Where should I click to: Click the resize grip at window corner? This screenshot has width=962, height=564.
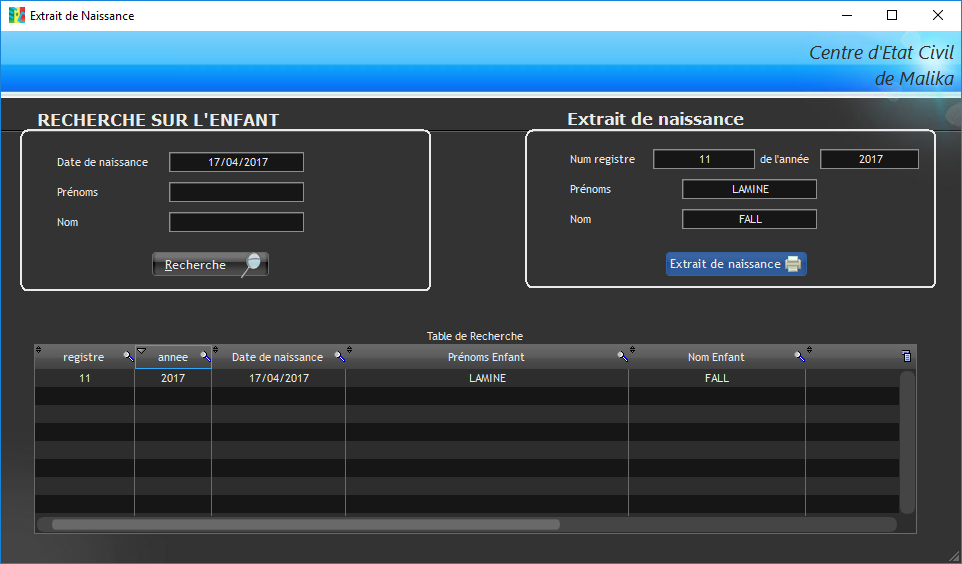click(x=953, y=556)
